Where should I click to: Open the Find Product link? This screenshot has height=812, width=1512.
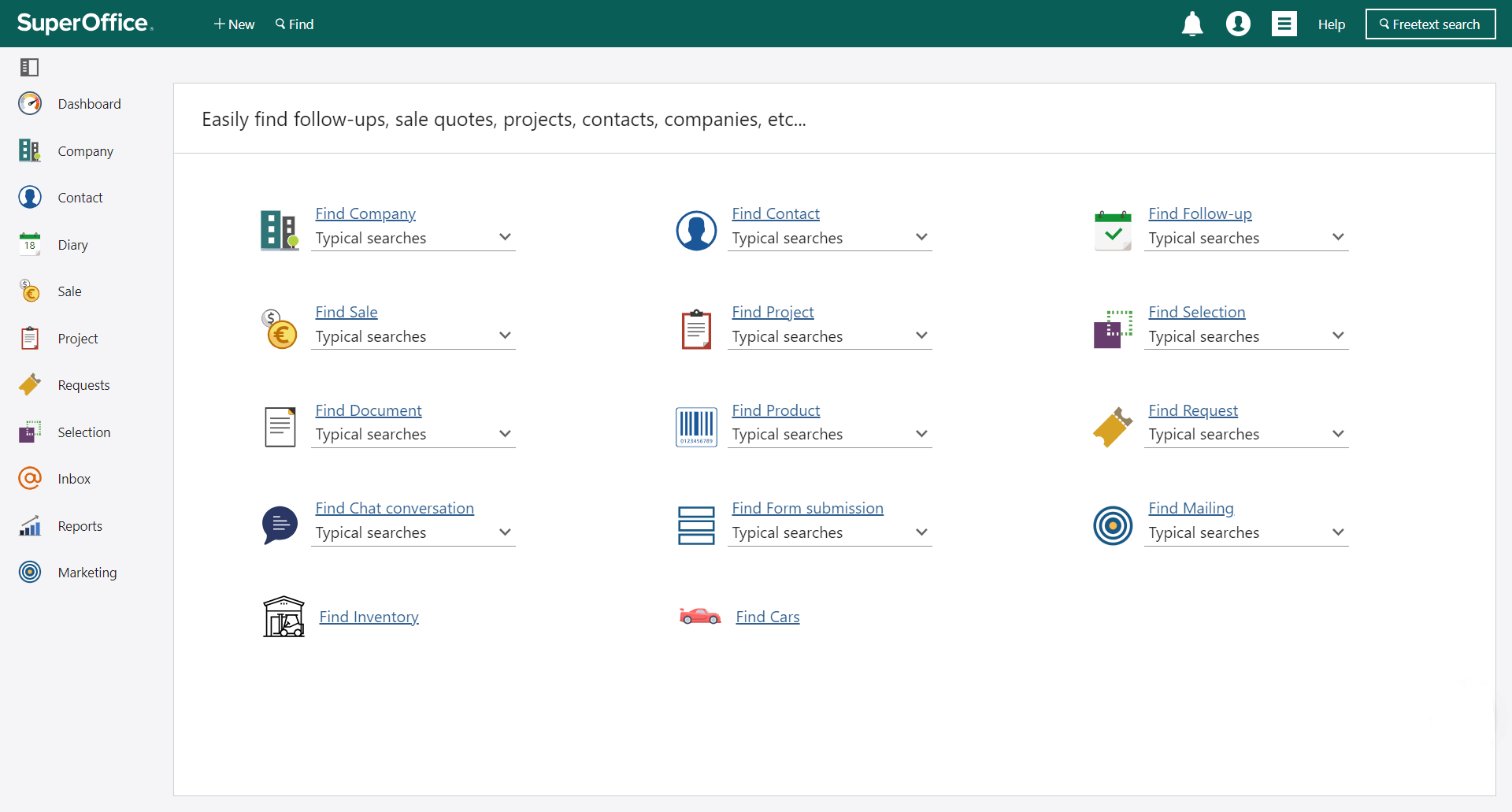776,410
